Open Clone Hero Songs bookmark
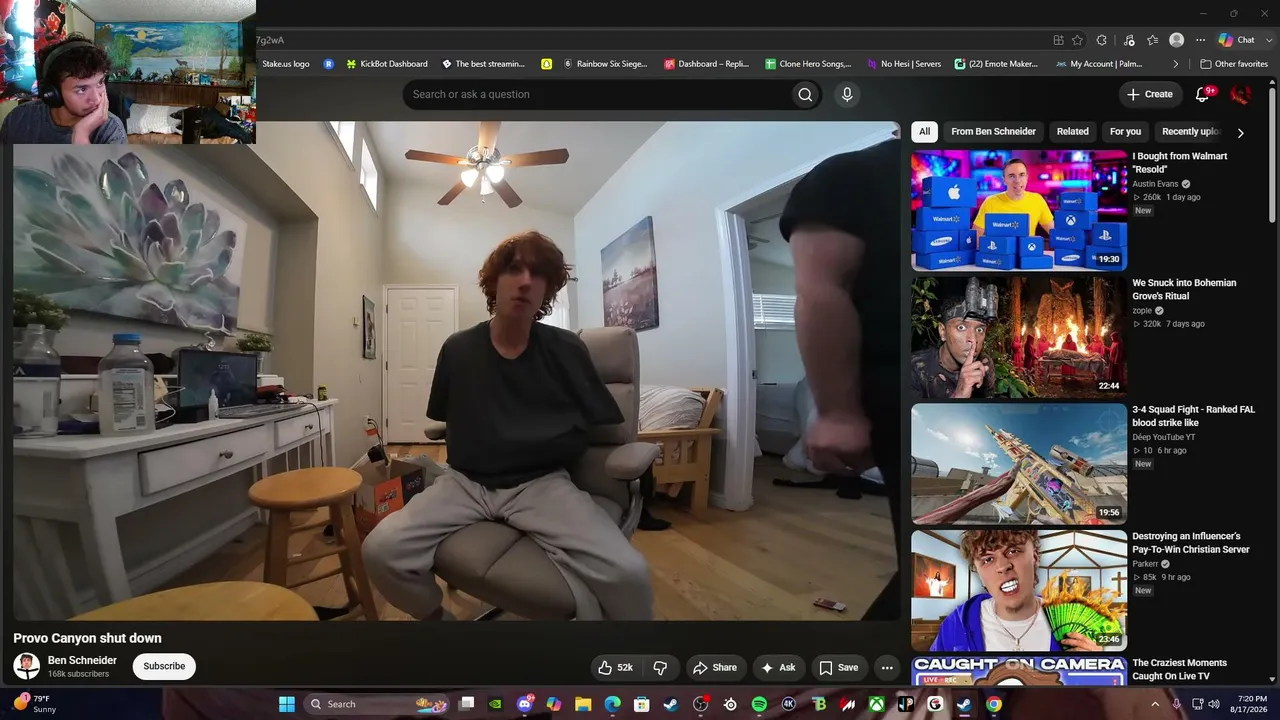 [x=808, y=64]
